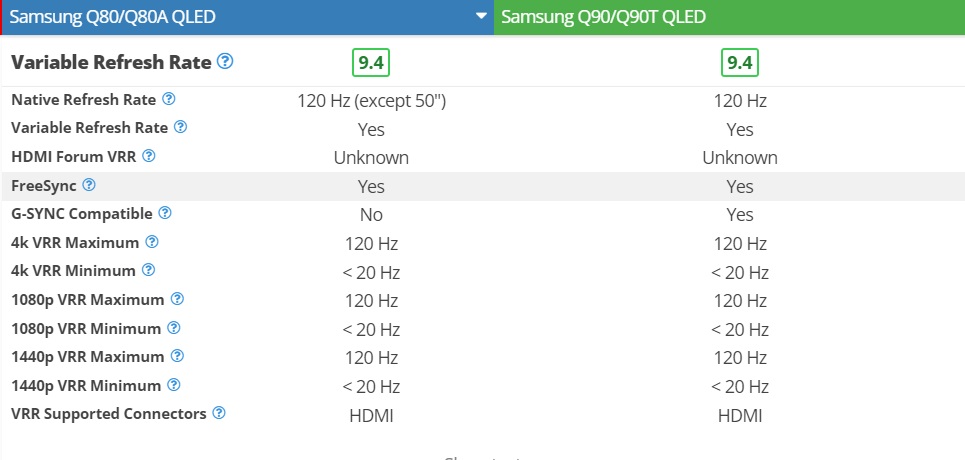Click the 9.4 score badge for Q90T
This screenshot has height=460, width=965.
740,63
